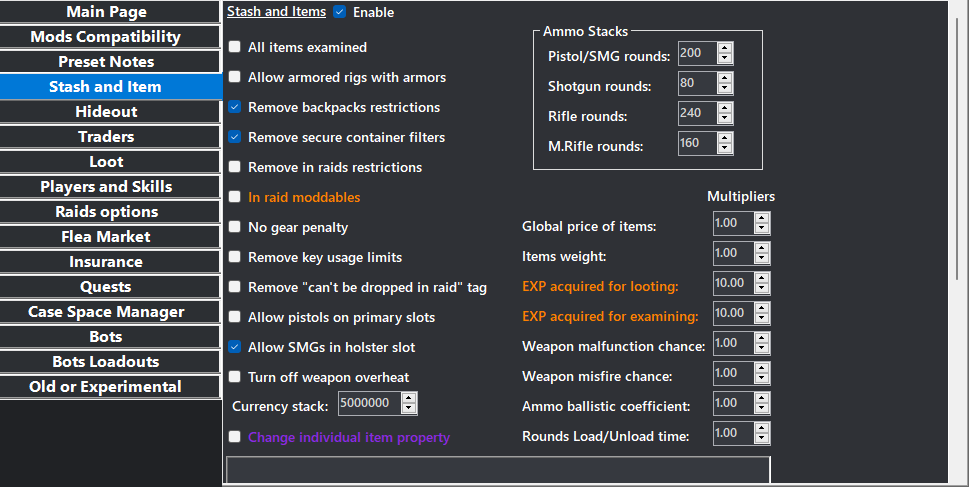The height and width of the screenshot is (487, 969).
Task: Click the Currency stack input field
Action: point(368,404)
